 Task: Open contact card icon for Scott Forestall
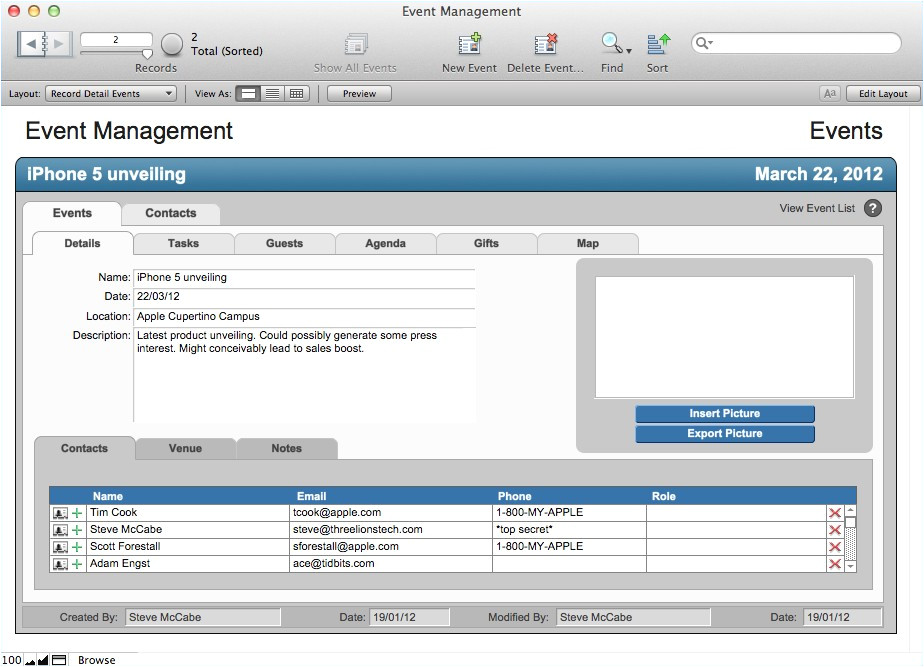click(x=60, y=547)
